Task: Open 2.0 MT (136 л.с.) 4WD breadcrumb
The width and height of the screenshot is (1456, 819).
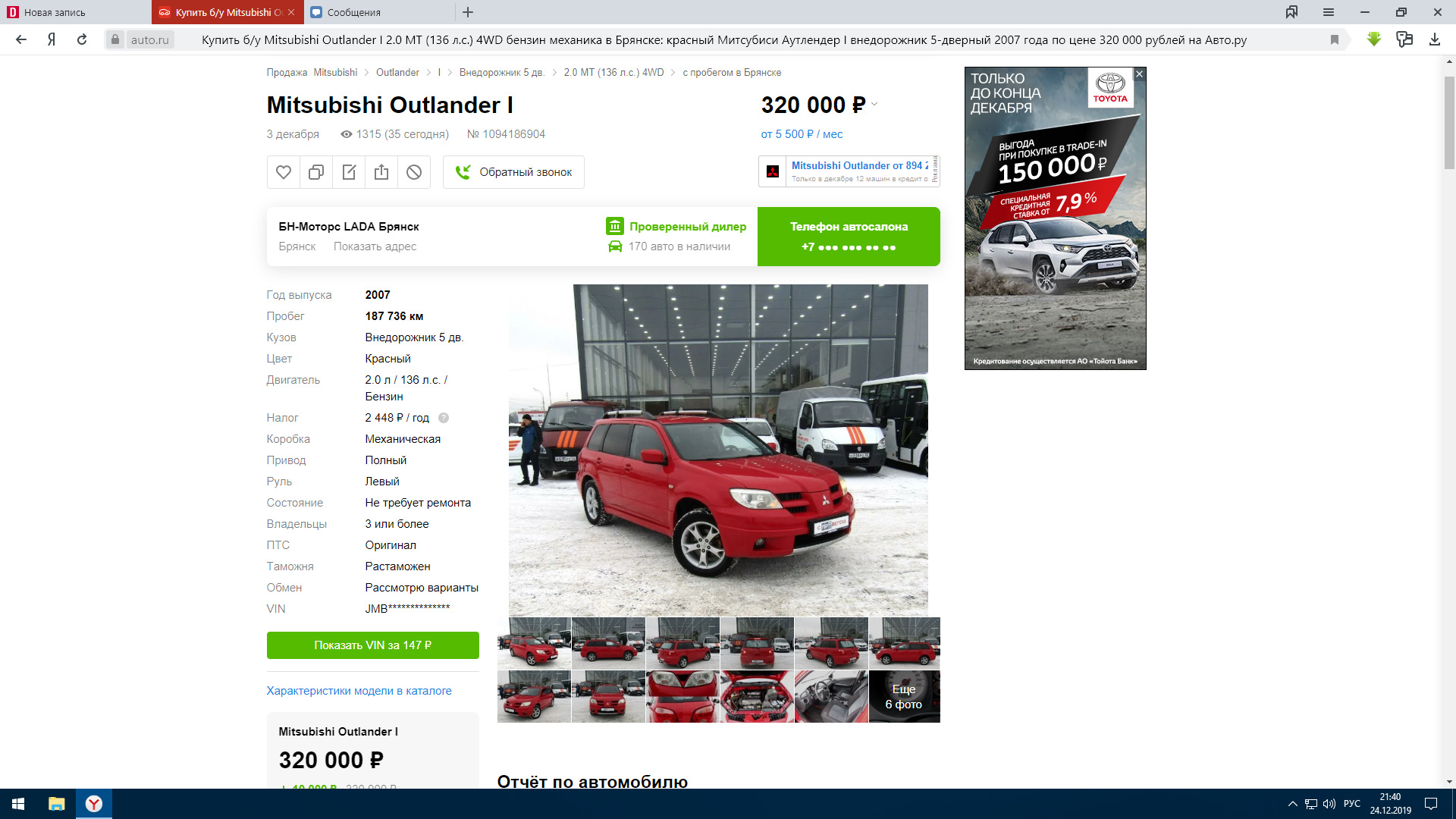Action: click(x=613, y=73)
